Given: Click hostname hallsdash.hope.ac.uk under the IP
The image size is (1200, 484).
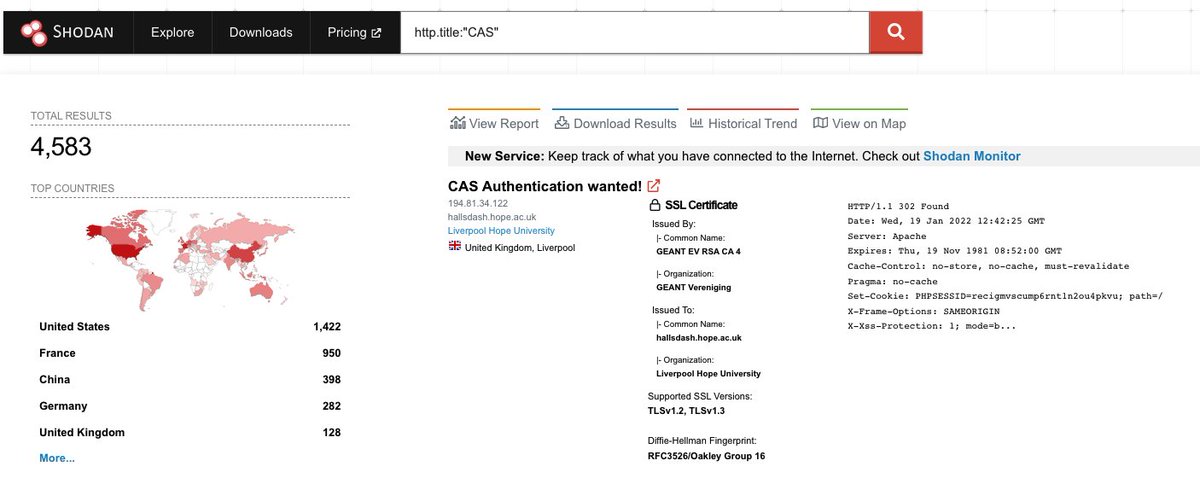Looking at the screenshot, I should (x=492, y=217).
